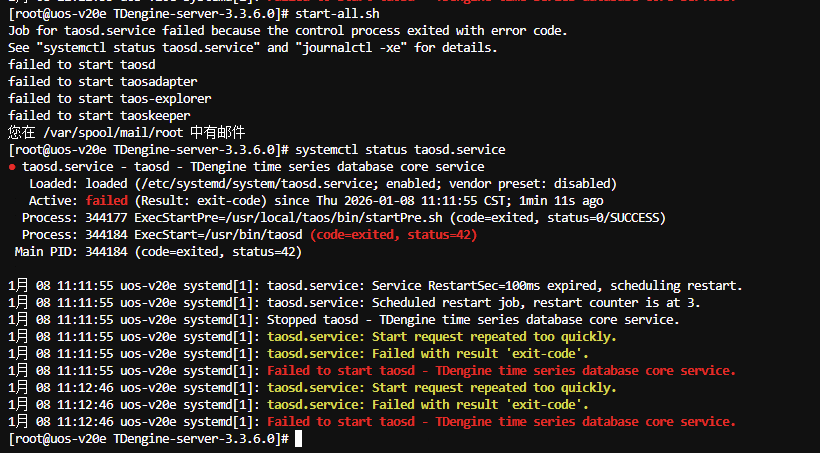Viewport: 820px width, 453px height.
Task: Click the /var/spool/mail/root mail notice
Action: coord(127,132)
